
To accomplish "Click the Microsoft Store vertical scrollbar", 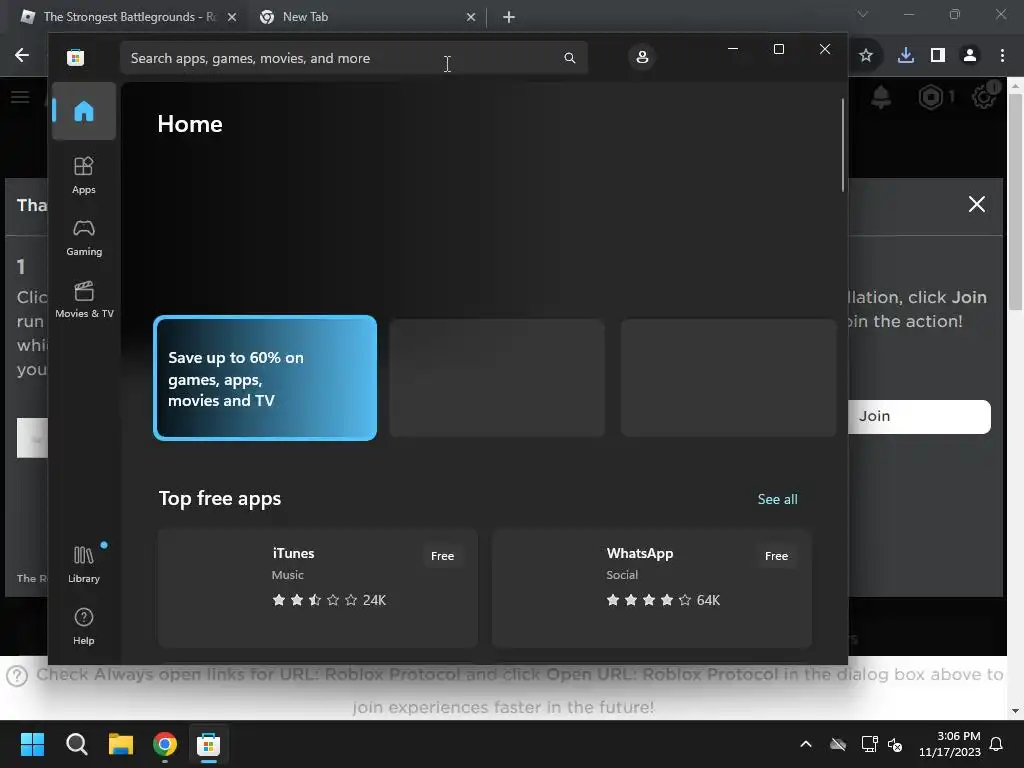I will [842, 145].
